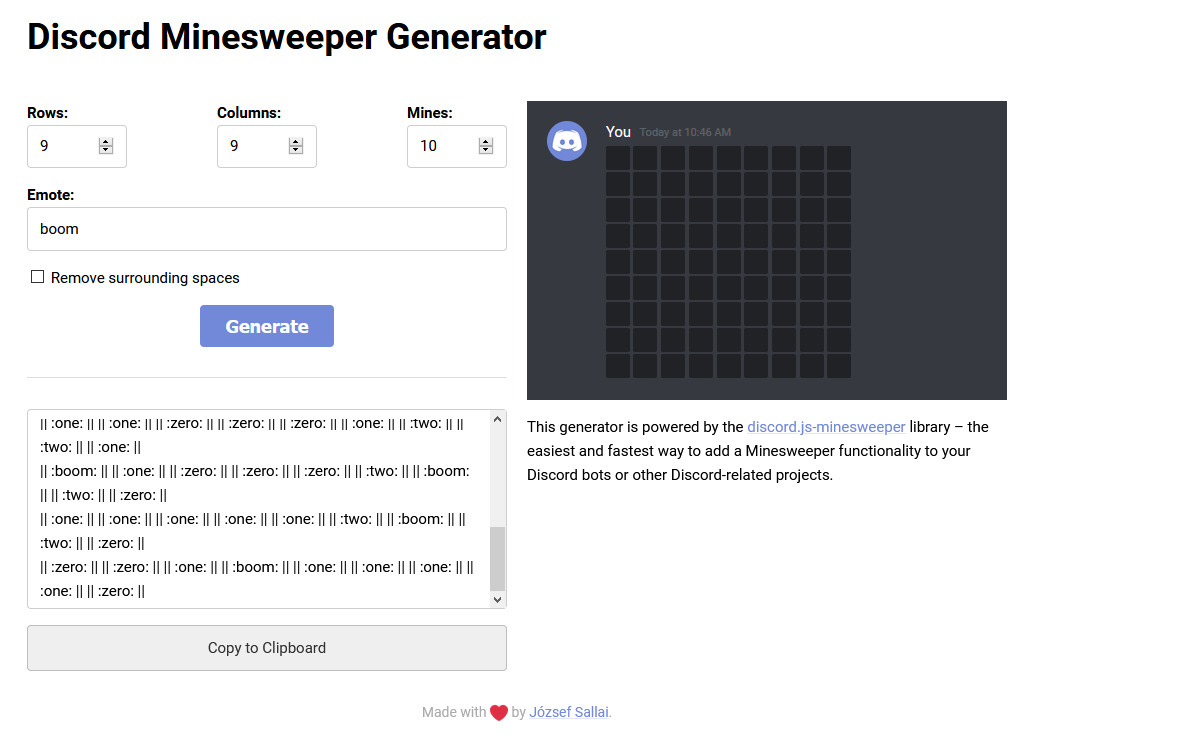The image size is (1191, 752).
Task: Click the red heart icon in the footer
Action: pos(498,711)
